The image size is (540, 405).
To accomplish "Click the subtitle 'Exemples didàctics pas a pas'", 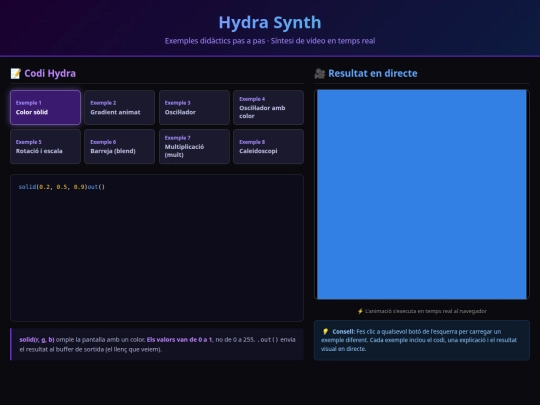I will [x=215, y=41].
